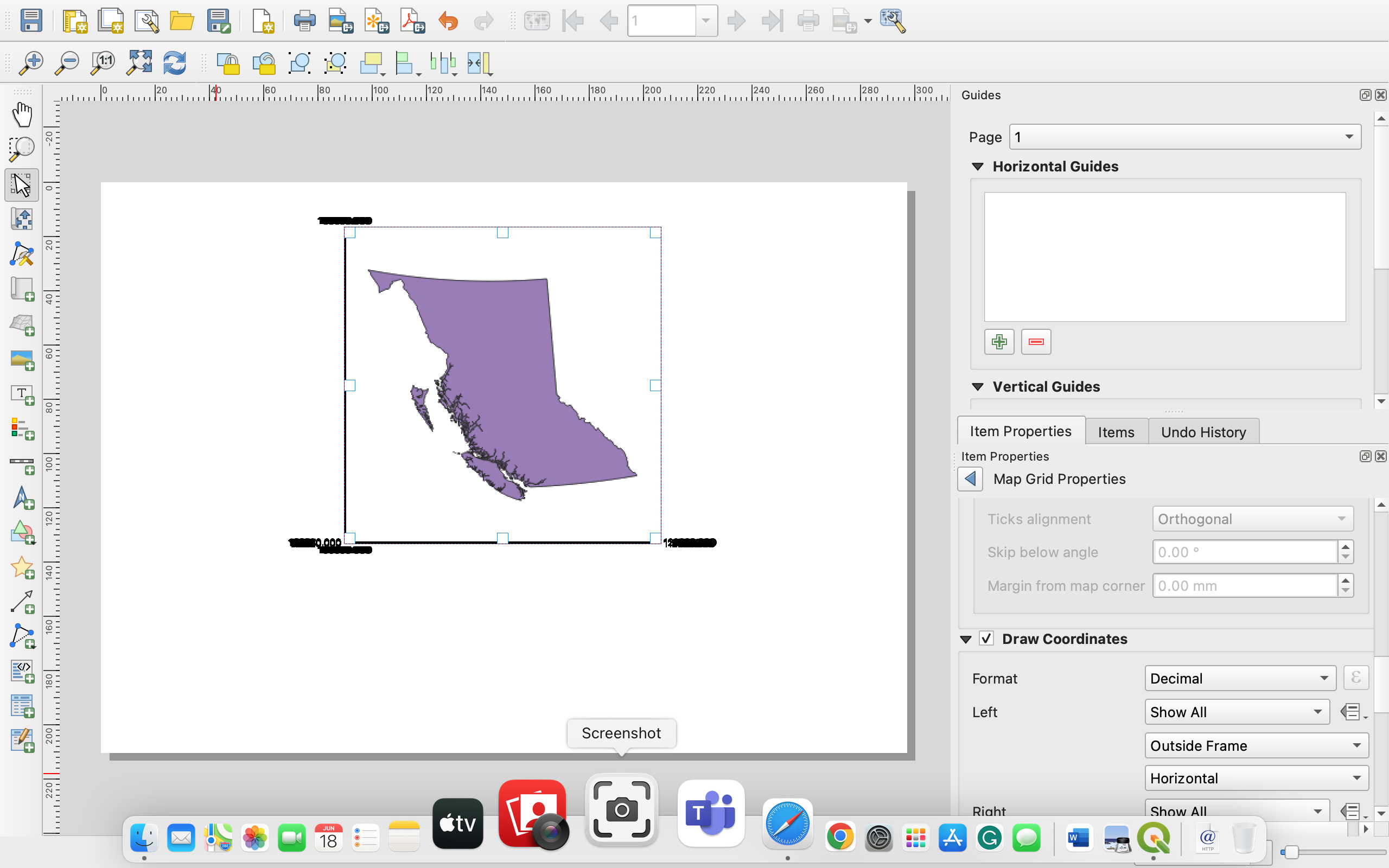Open the Undo History tab
Screen dimensions: 1389x868
[x=1203, y=431]
